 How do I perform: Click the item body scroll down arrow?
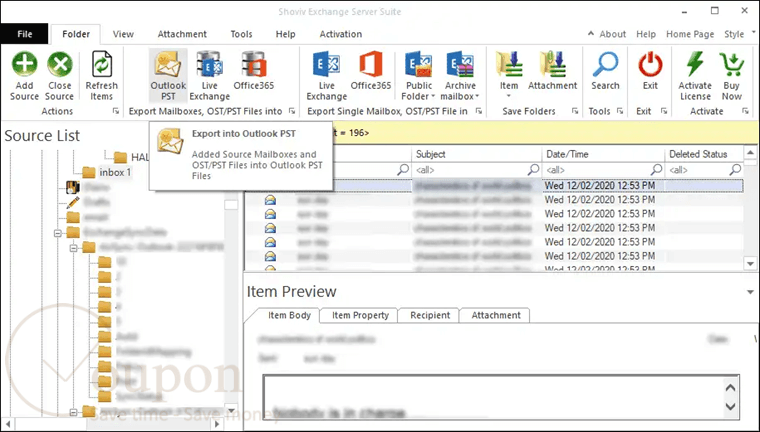point(730,406)
